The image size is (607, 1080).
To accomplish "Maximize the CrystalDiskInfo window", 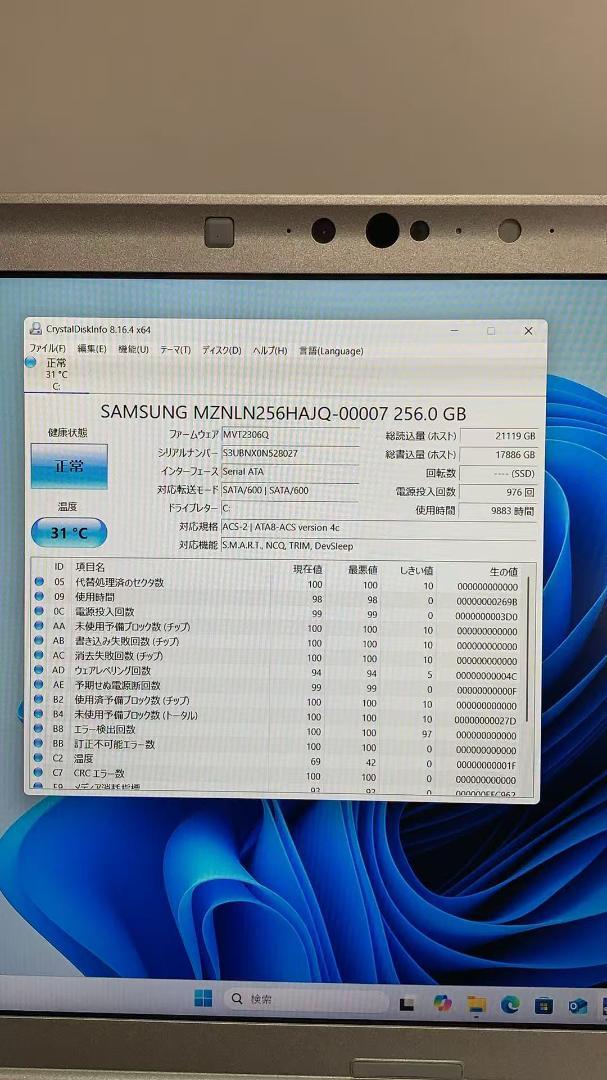I will tap(491, 331).
